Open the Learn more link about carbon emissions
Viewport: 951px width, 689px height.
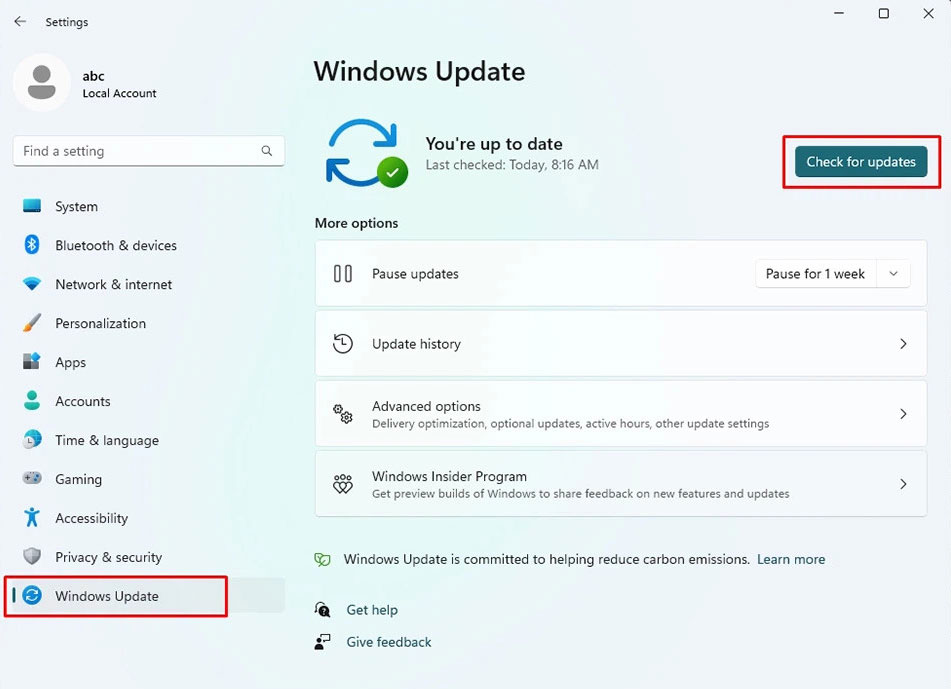tap(790, 559)
